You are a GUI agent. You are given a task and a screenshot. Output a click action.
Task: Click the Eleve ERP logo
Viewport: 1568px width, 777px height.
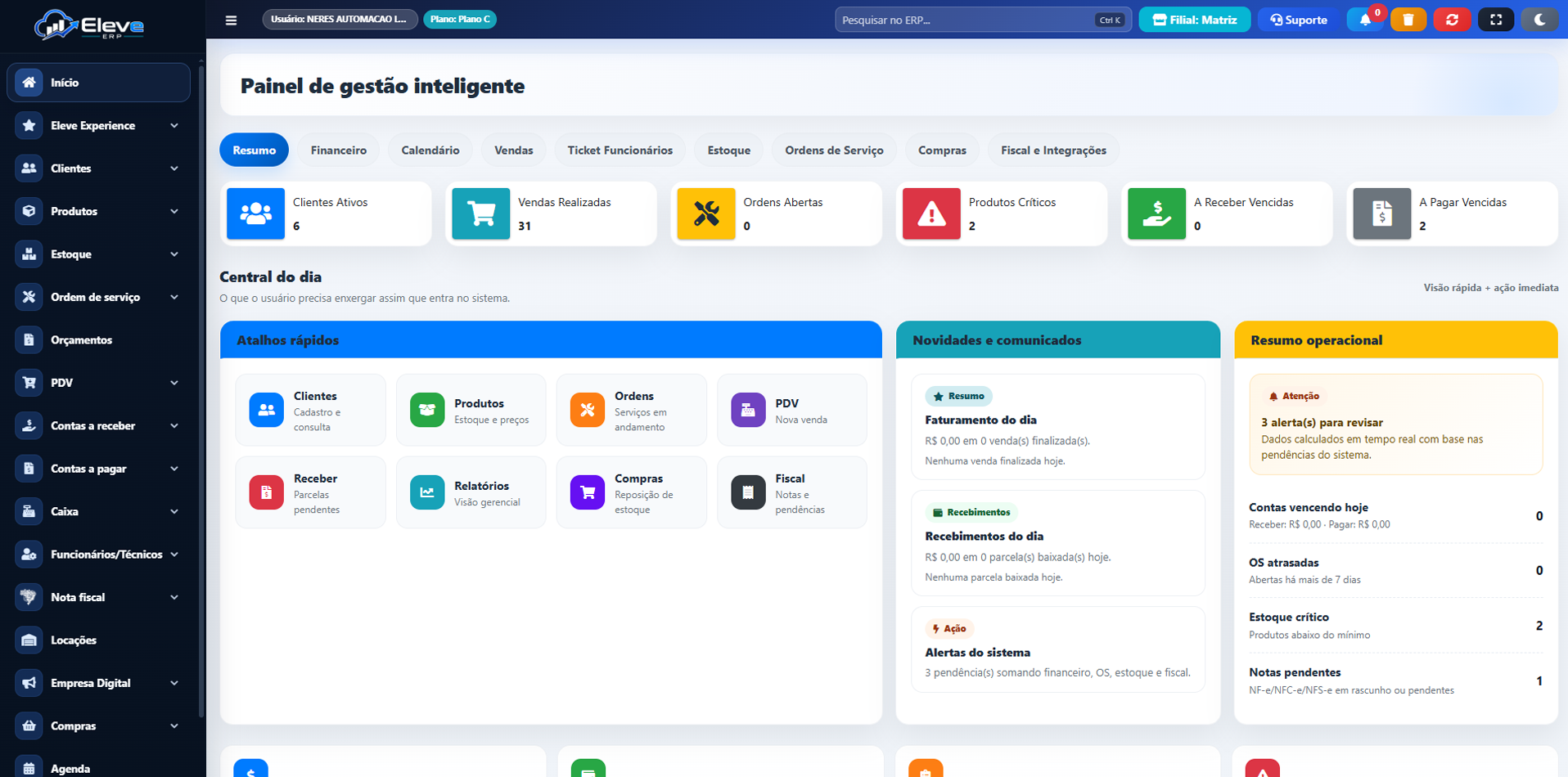tap(89, 25)
